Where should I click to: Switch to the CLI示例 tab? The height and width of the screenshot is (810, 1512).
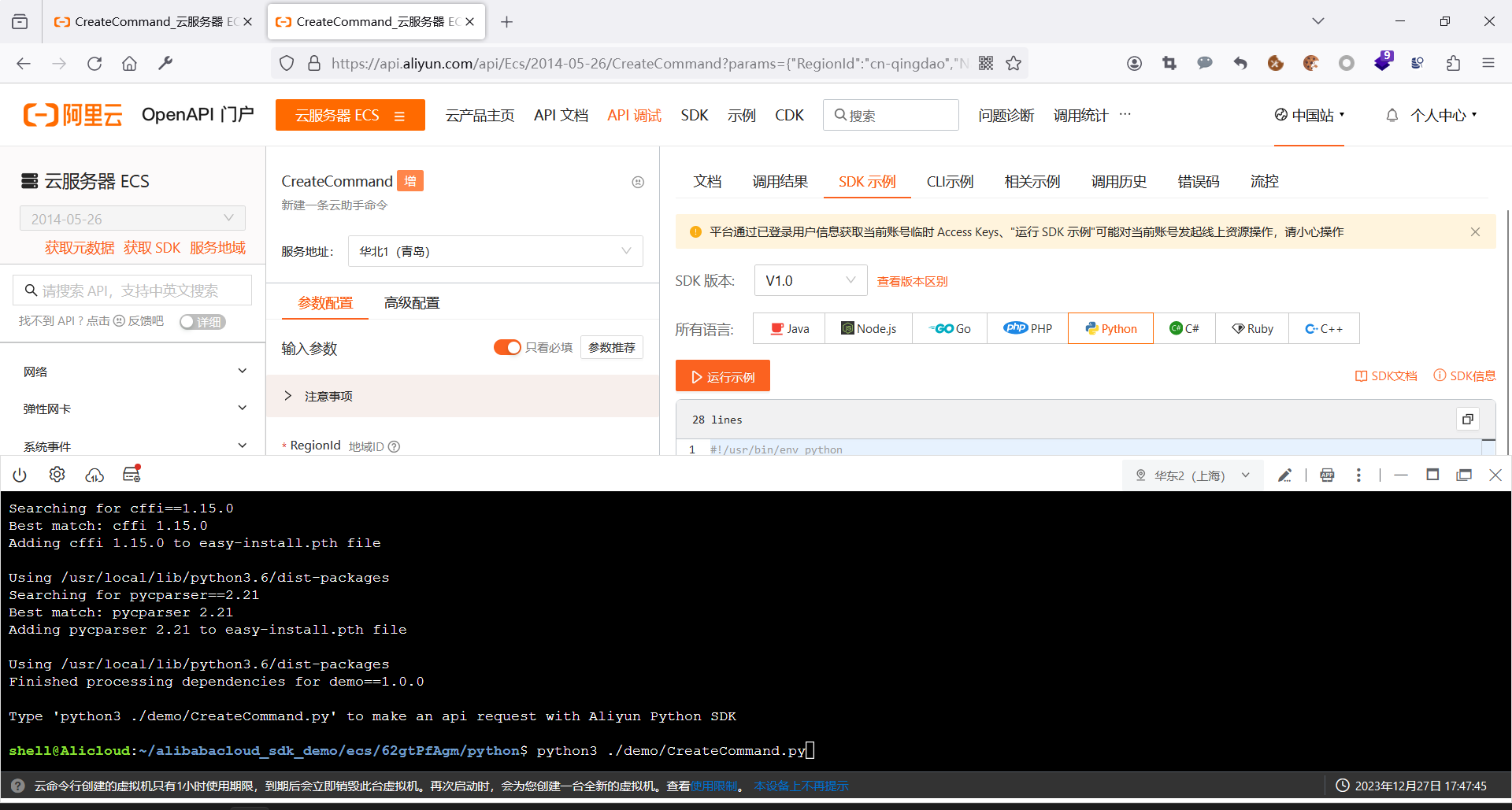coord(950,182)
